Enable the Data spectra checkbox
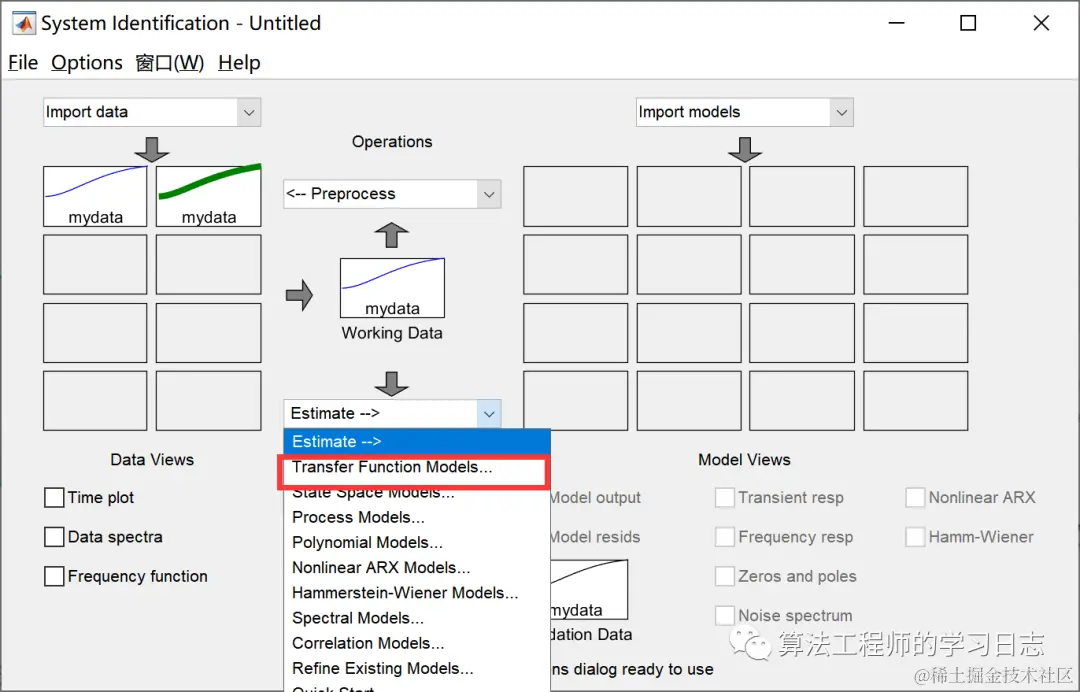 [x=54, y=536]
